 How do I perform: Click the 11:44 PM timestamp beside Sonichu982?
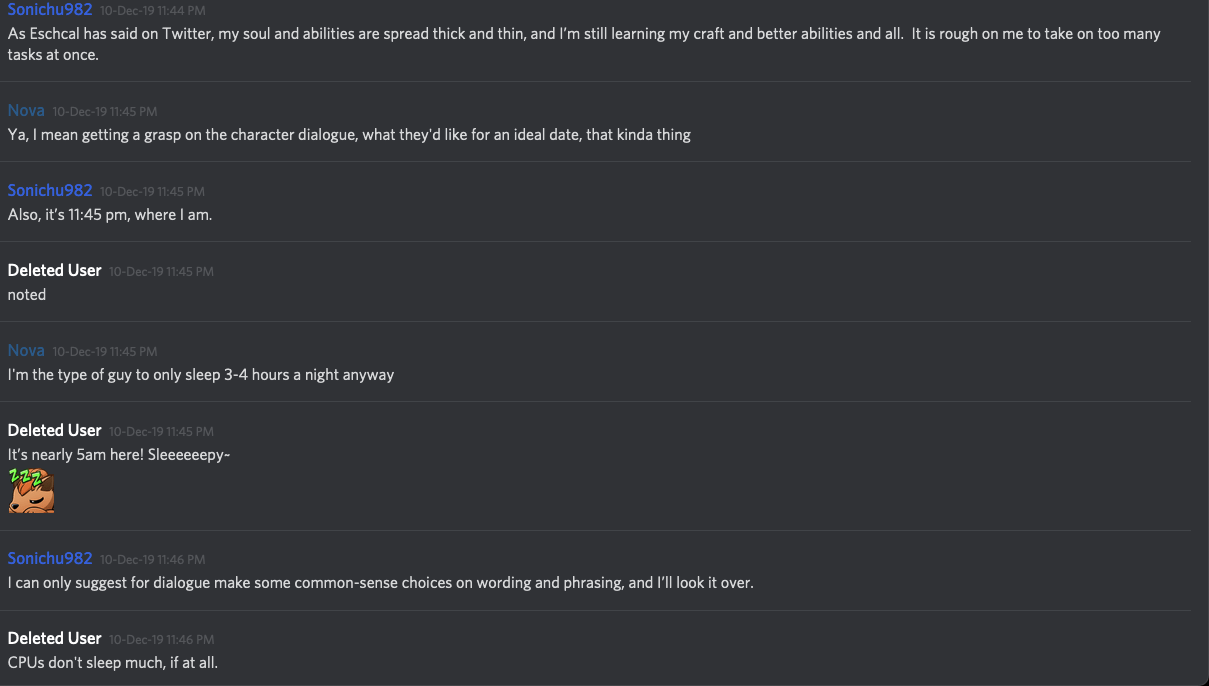[152, 11]
